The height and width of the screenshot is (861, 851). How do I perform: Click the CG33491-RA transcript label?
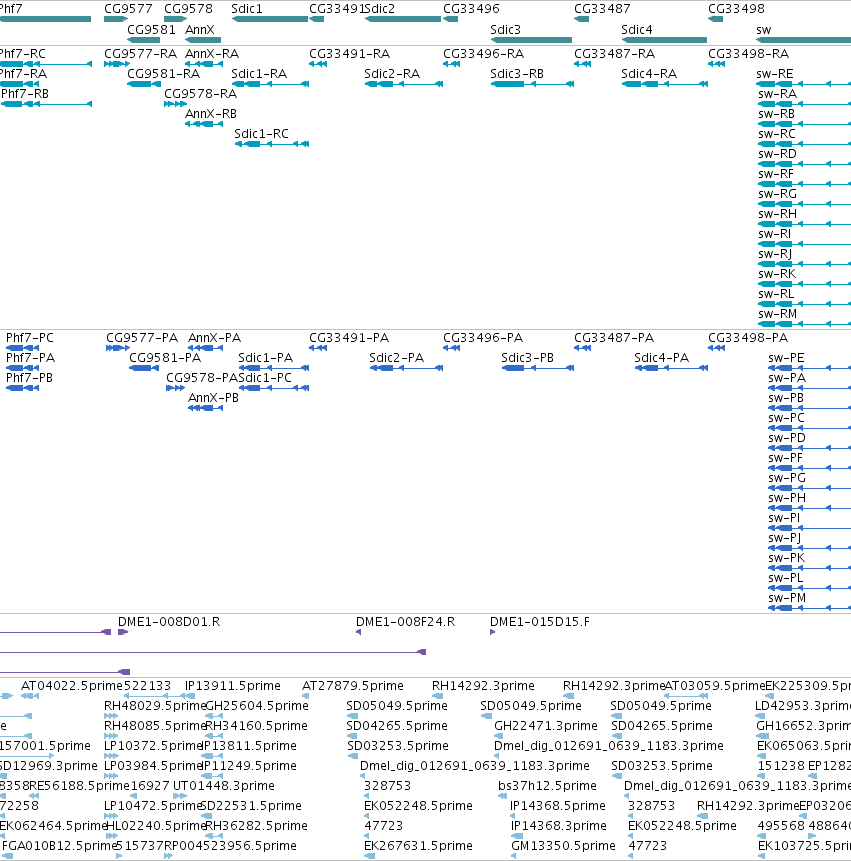pos(350,54)
